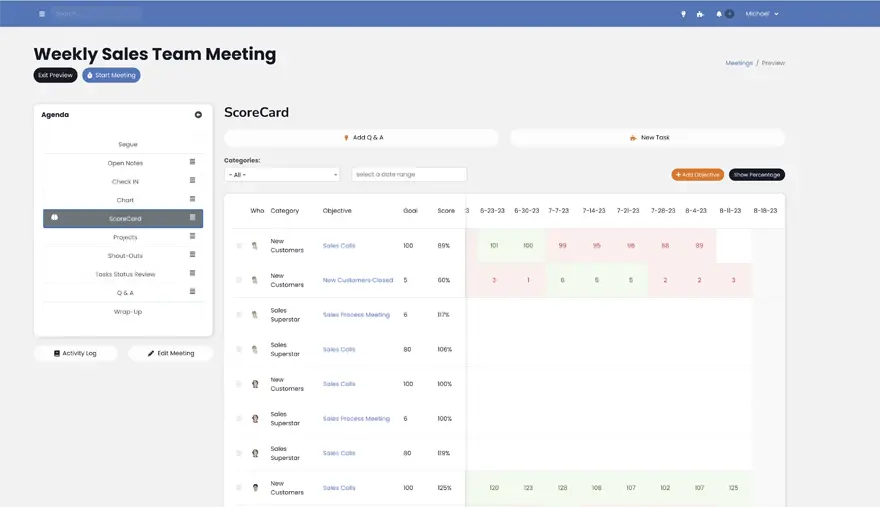Go to Check IN agenda item
The image size is (880, 507).
click(x=125, y=181)
